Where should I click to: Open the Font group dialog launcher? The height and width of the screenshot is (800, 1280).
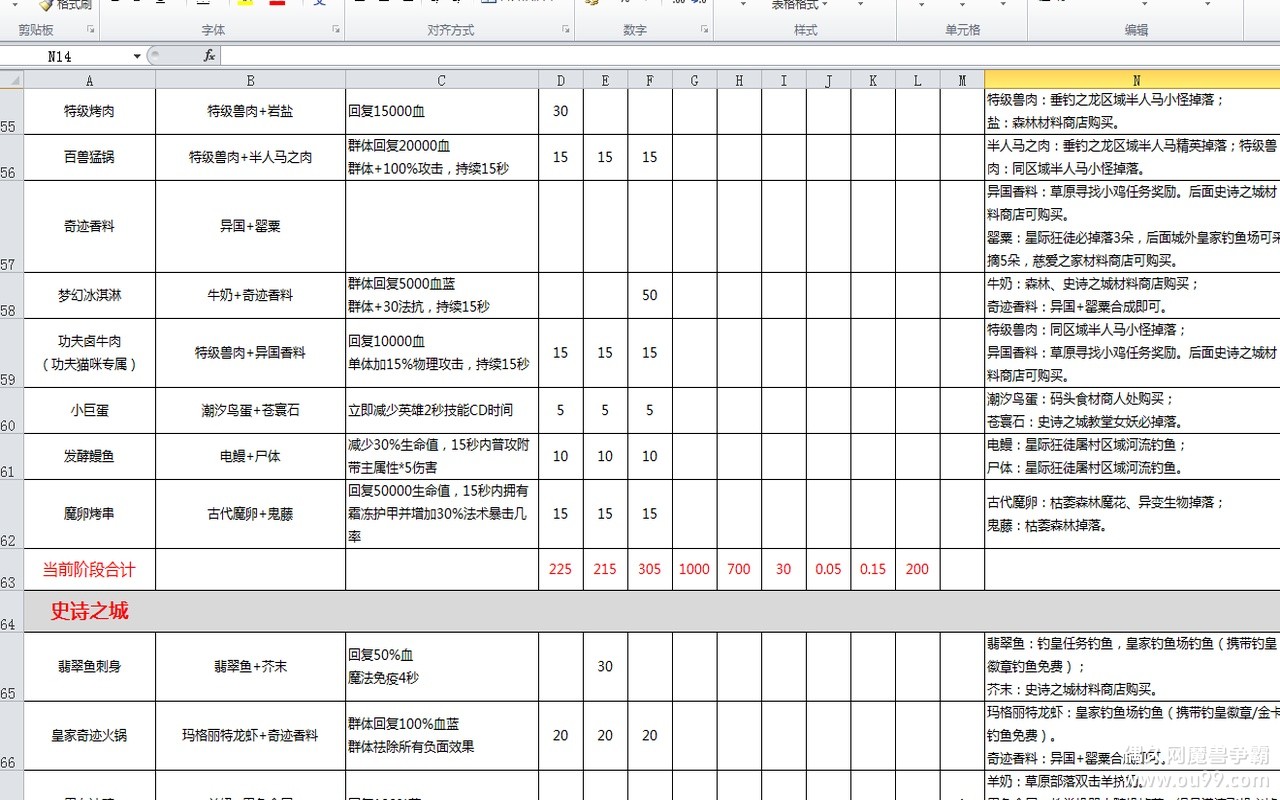335,31
